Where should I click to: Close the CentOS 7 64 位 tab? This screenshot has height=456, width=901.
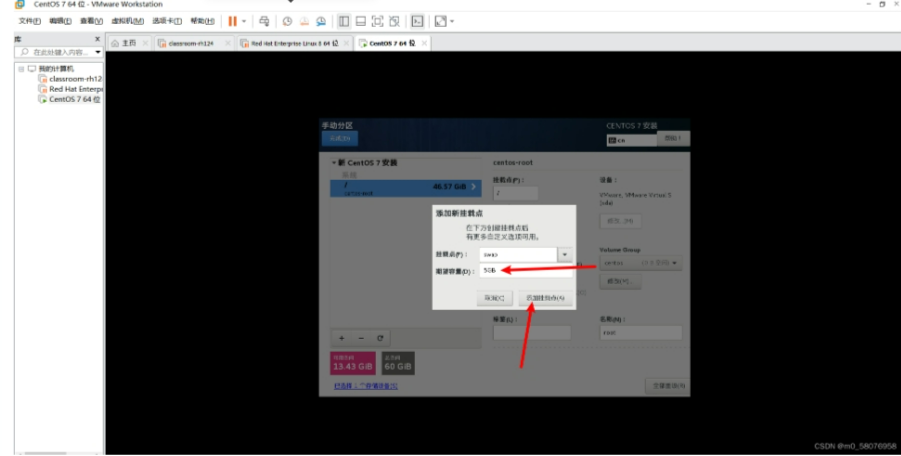tap(424, 43)
